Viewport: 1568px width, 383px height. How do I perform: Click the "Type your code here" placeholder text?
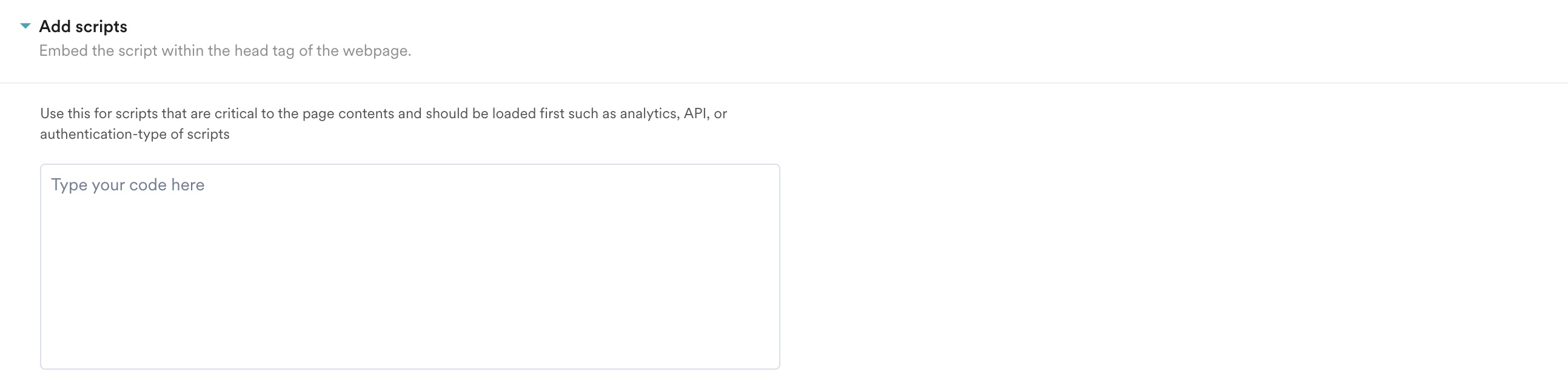128,185
